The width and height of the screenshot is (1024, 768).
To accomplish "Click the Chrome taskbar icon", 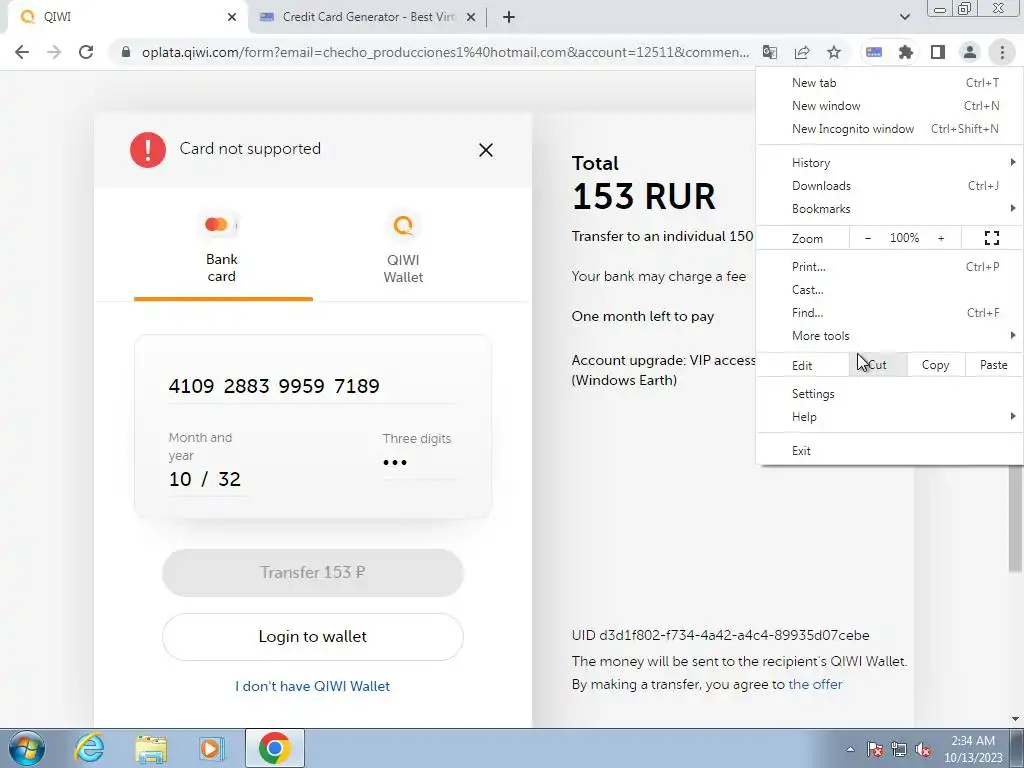I will pos(274,748).
